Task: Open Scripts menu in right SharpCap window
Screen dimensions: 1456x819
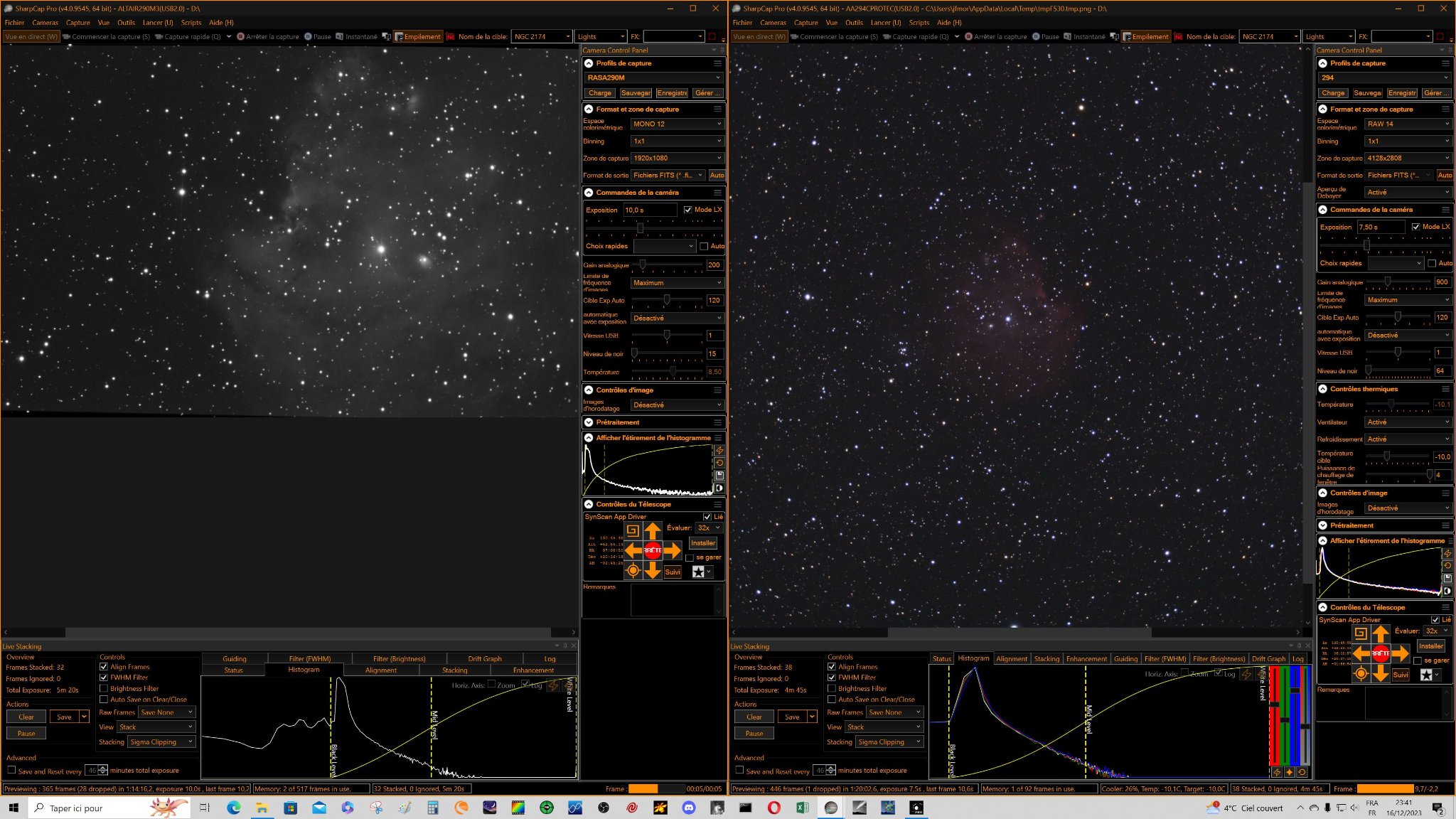Action: [919, 23]
